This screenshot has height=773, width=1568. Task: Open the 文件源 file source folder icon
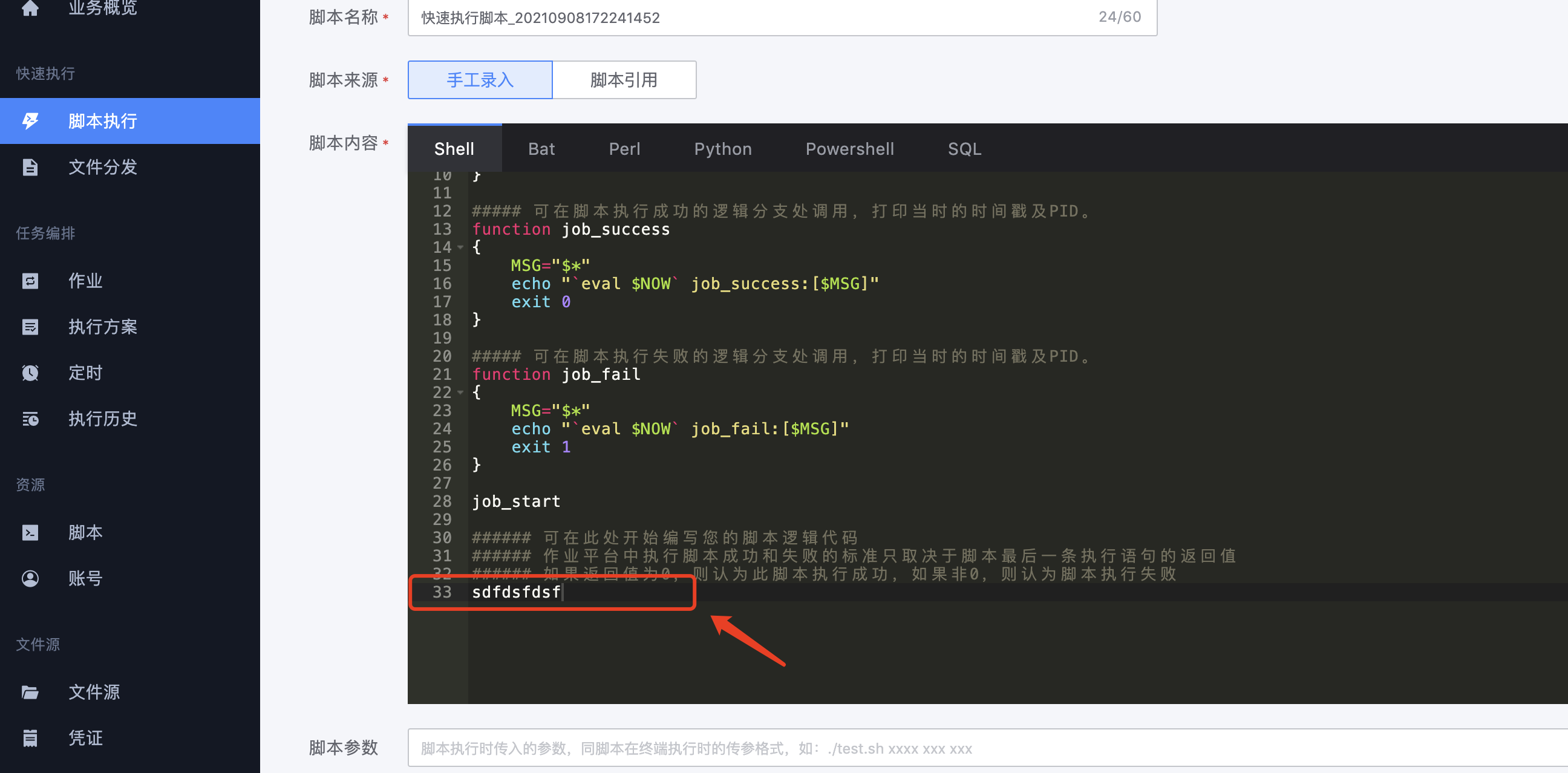tap(30, 692)
